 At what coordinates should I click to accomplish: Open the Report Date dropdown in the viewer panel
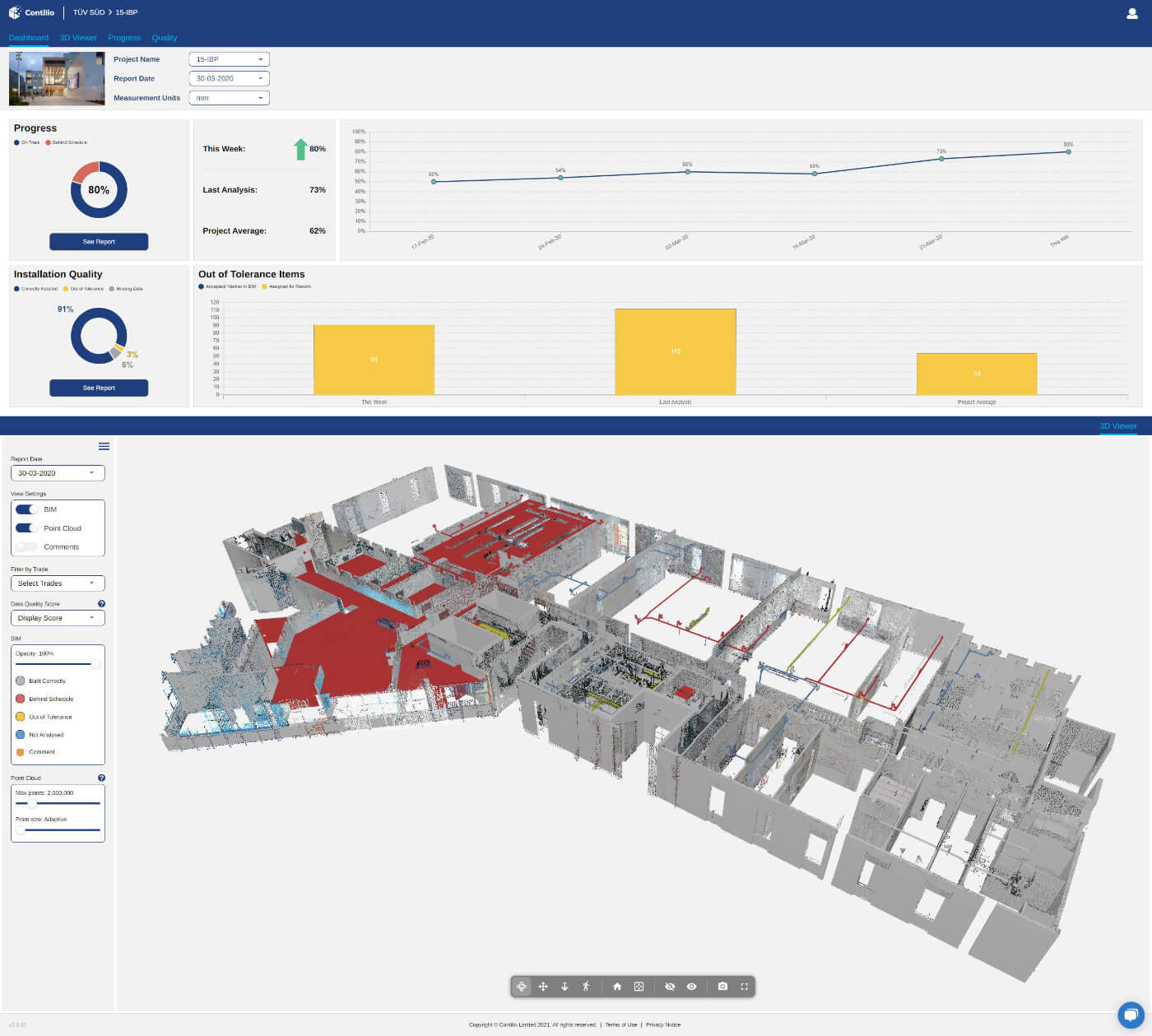[58, 473]
